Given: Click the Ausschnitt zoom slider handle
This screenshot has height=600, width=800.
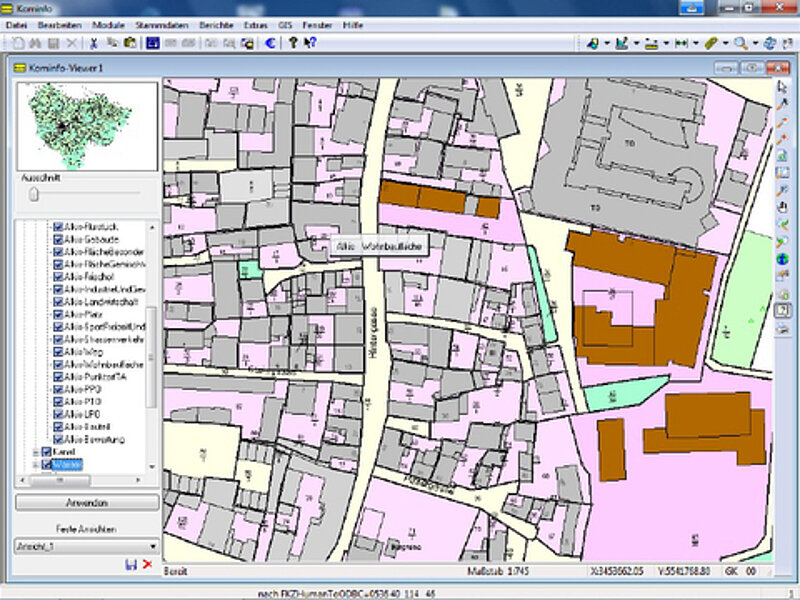Looking at the screenshot, I should point(34,194).
